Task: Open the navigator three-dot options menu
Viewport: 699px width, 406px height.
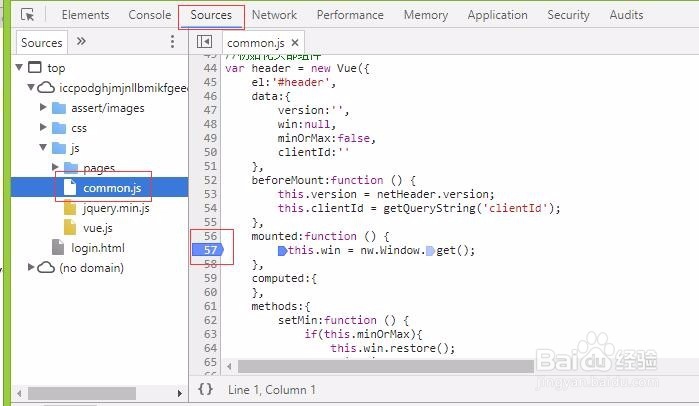Action: 173,42
